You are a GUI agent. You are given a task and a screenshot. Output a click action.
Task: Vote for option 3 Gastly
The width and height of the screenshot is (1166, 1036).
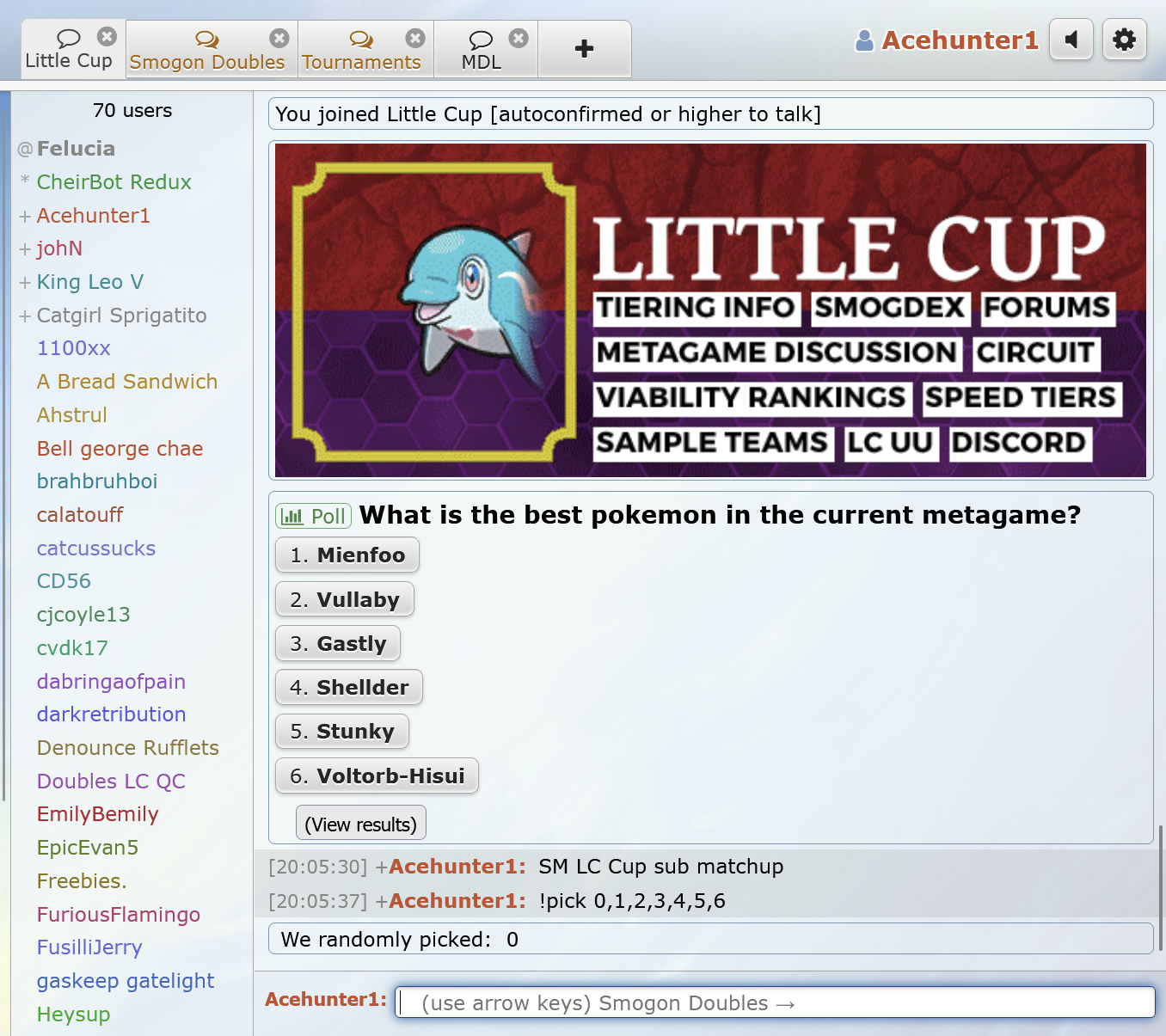[x=338, y=643]
